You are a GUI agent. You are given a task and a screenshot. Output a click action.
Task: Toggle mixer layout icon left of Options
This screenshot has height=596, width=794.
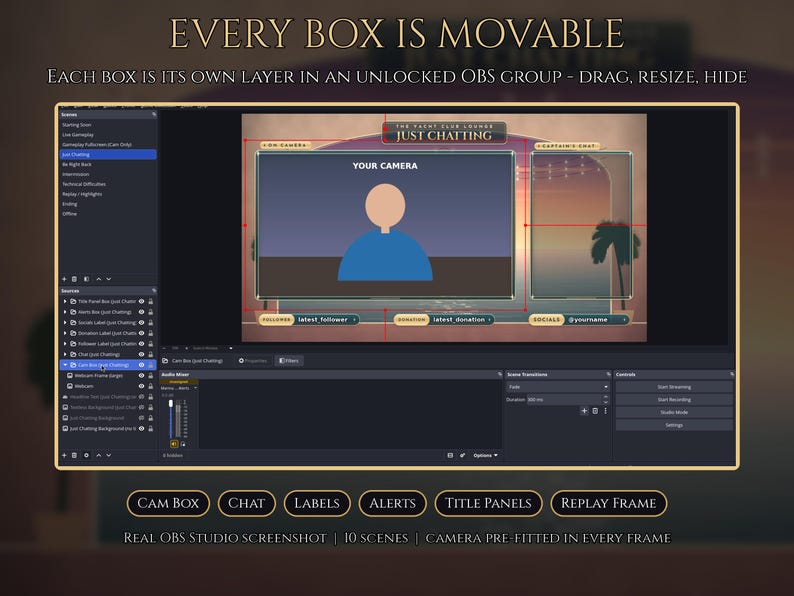click(x=450, y=455)
